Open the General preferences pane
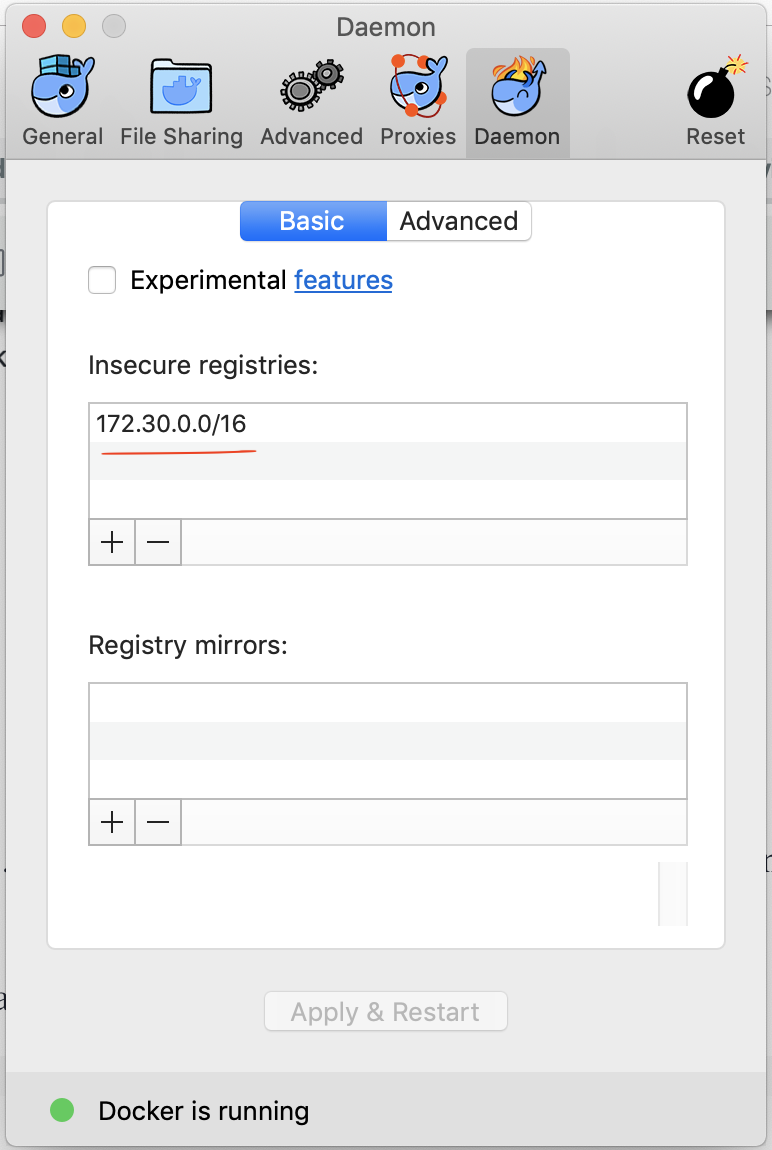The width and height of the screenshot is (772, 1150). tap(62, 102)
